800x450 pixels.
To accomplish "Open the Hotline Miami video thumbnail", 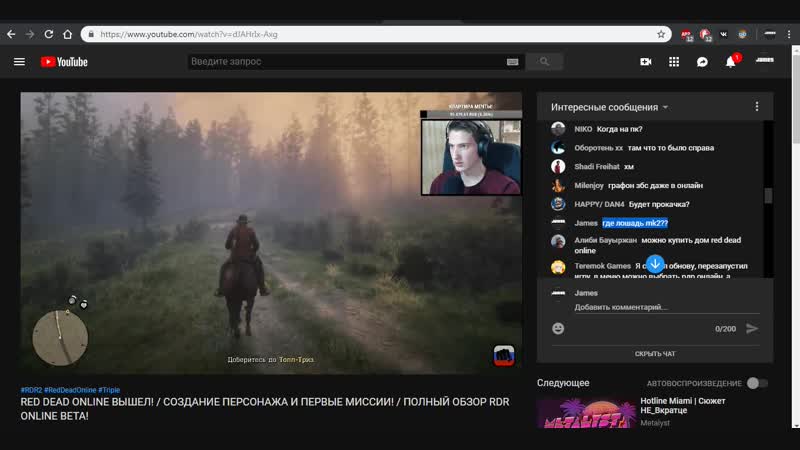I will point(586,412).
